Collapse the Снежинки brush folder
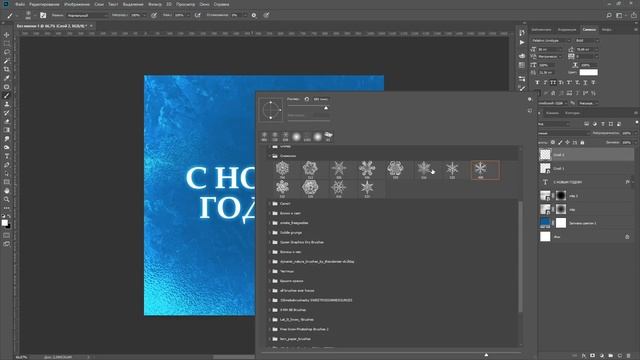The image size is (640, 360). 269,156
